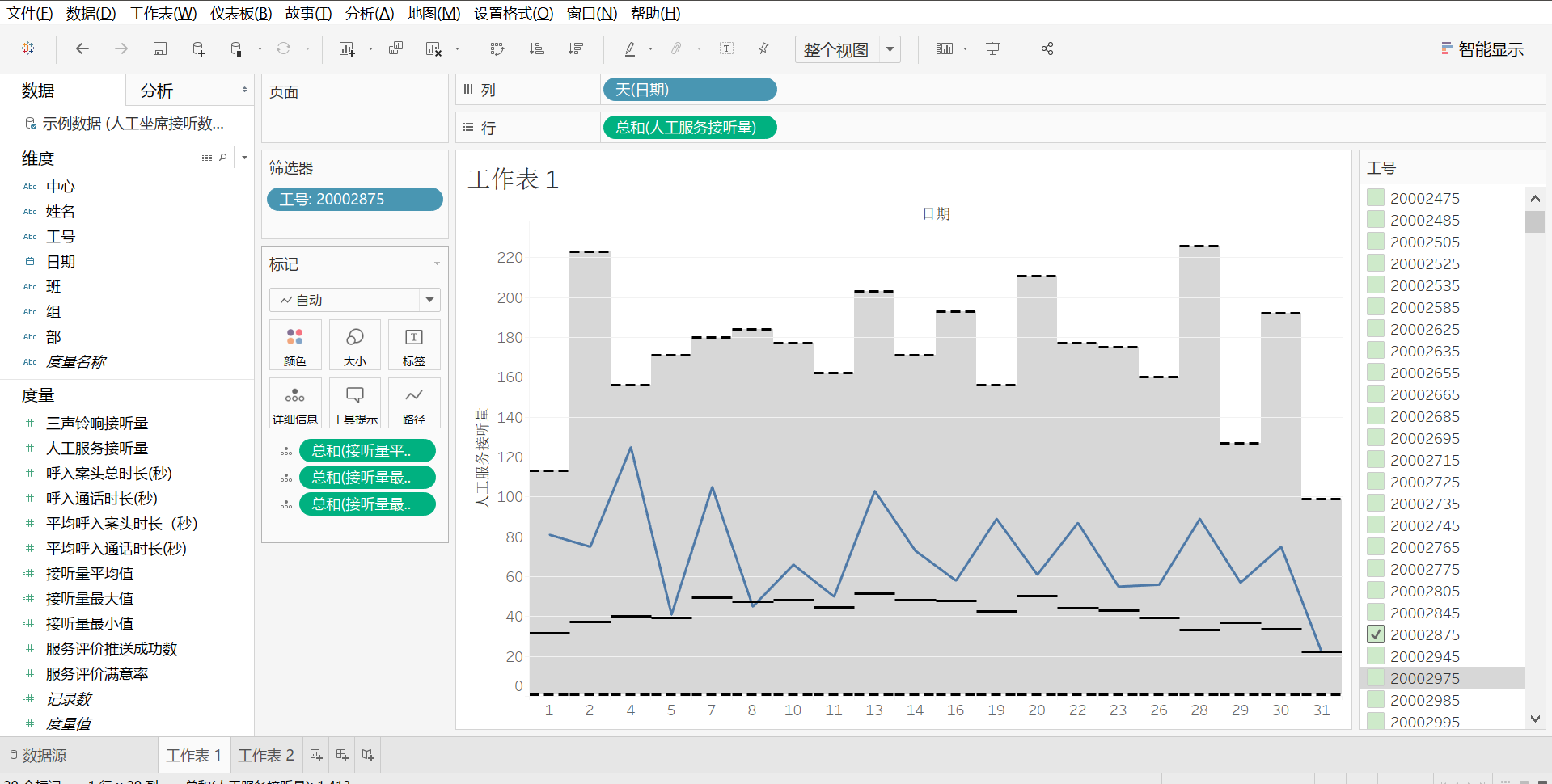
Task: Check the 20002475 filter checkbox
Action: coord(1376,197)
